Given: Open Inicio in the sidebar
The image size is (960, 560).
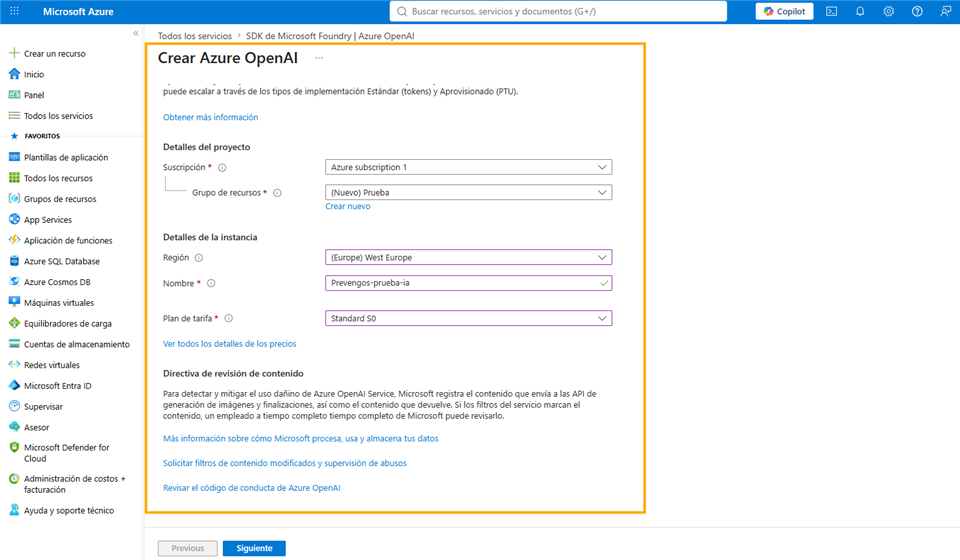Looking at the screenshot, I should pos(34,74).
